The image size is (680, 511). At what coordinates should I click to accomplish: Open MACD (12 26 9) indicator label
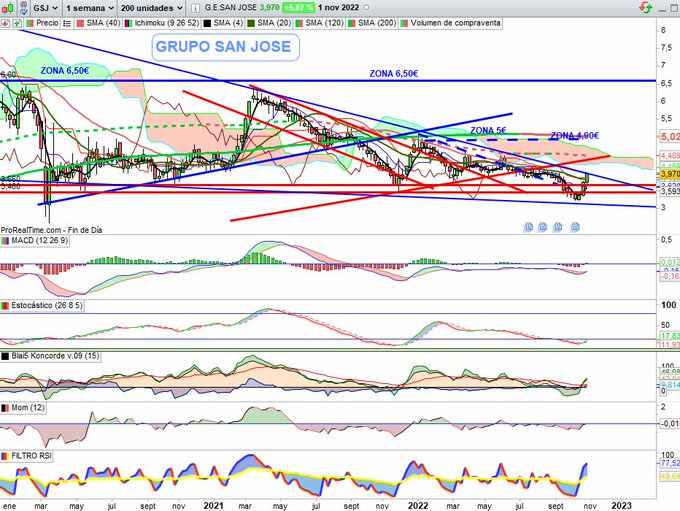(35, 240)
